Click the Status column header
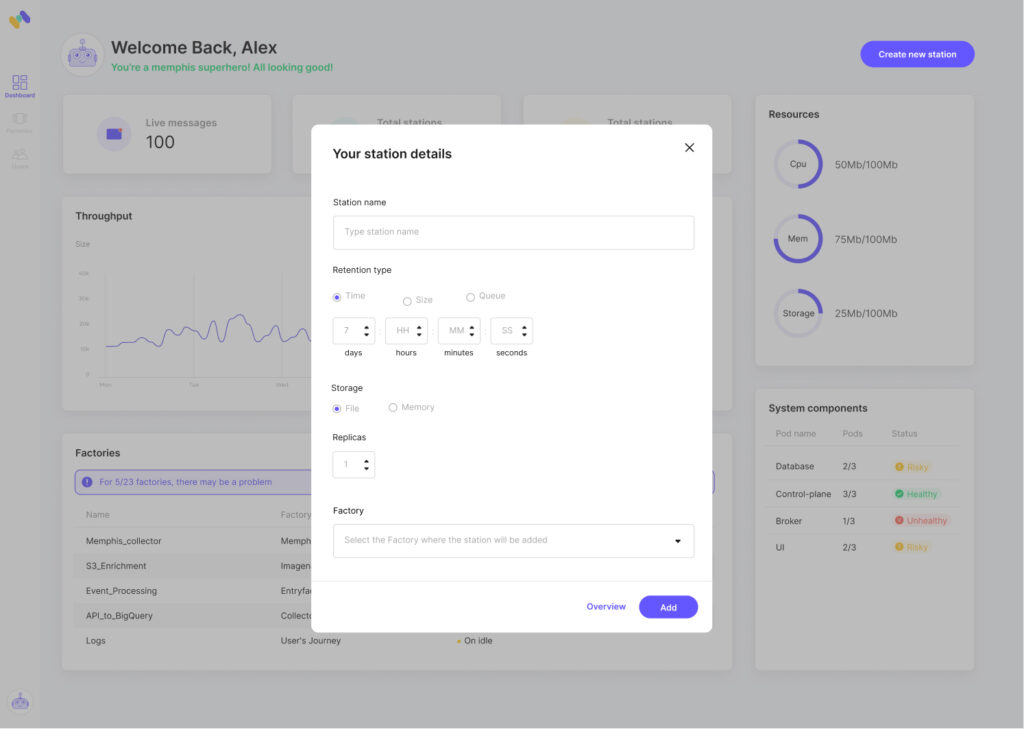This screenshot has height=729, width=1024. [904, 434]
